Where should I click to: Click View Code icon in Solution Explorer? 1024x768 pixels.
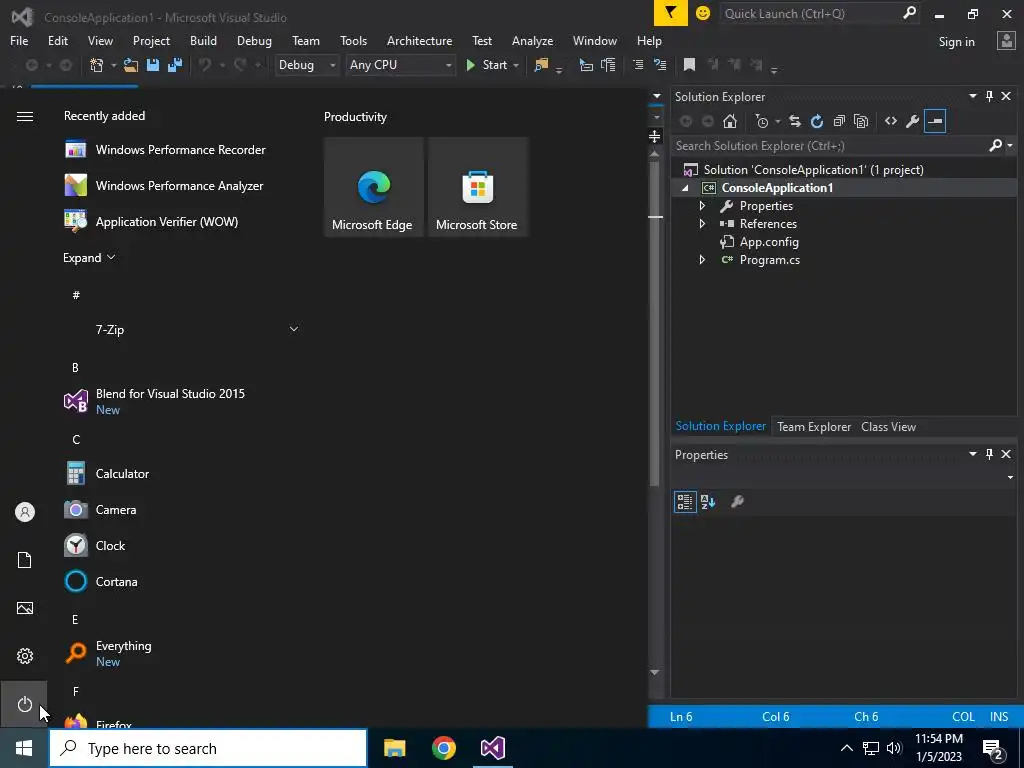[x=891, y=121]
